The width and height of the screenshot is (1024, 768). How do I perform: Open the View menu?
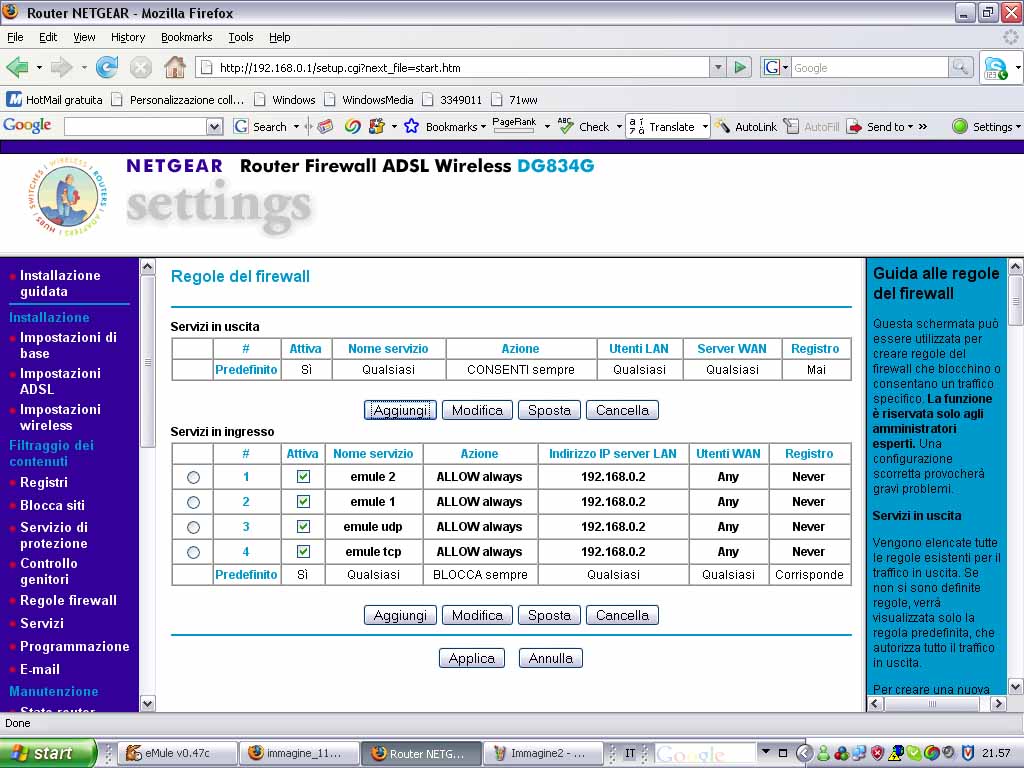[84, 37]
